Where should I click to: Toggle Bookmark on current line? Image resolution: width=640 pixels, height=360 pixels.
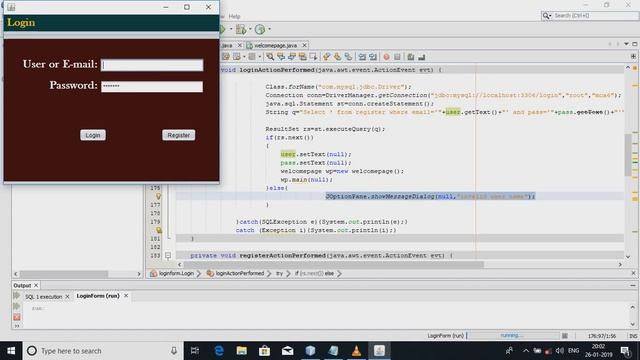348,57
